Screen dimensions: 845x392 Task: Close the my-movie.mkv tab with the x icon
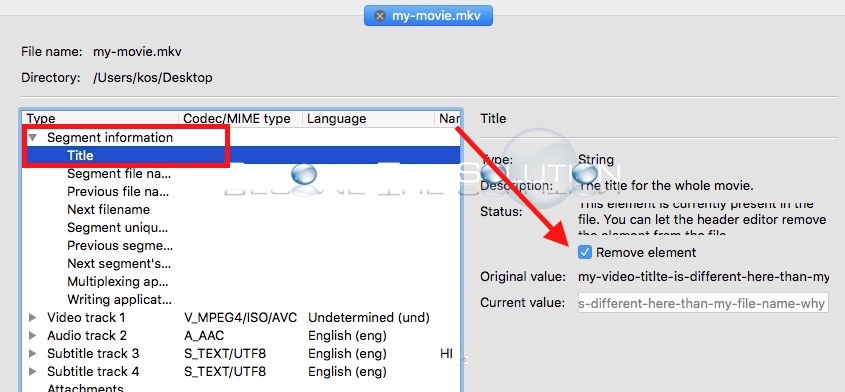tap(380, 16)
